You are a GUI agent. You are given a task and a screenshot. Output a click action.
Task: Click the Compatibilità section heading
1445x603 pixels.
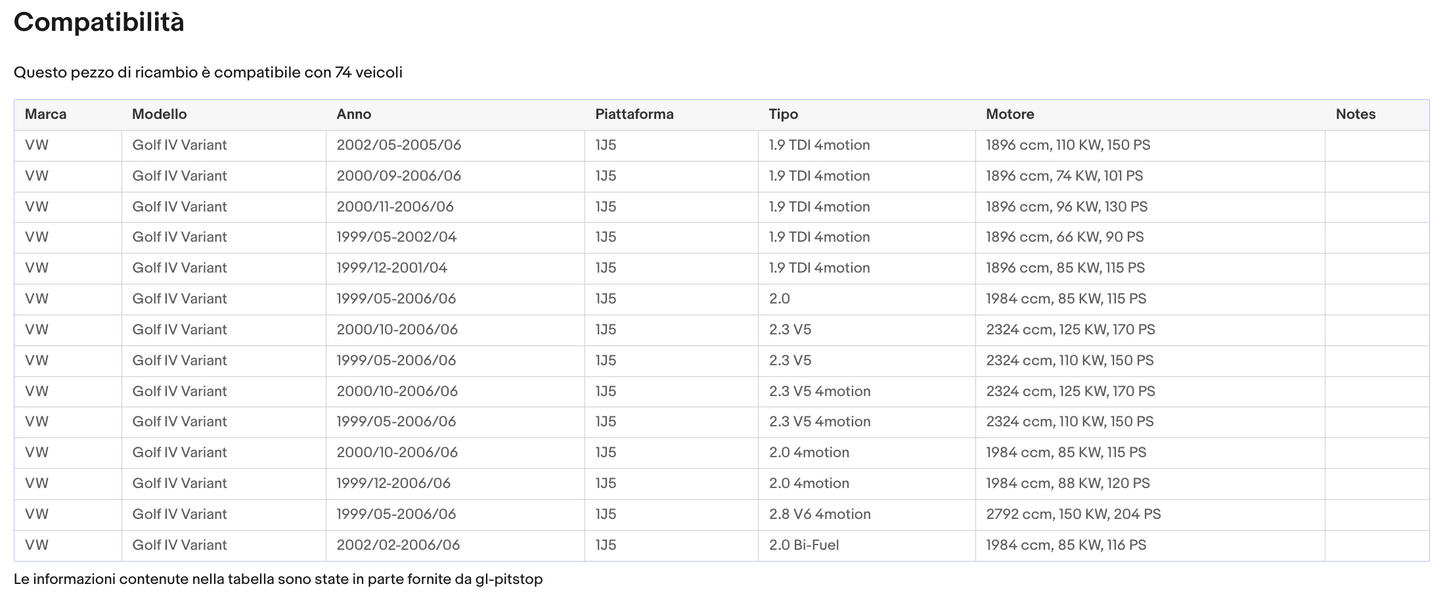[99, 23]
